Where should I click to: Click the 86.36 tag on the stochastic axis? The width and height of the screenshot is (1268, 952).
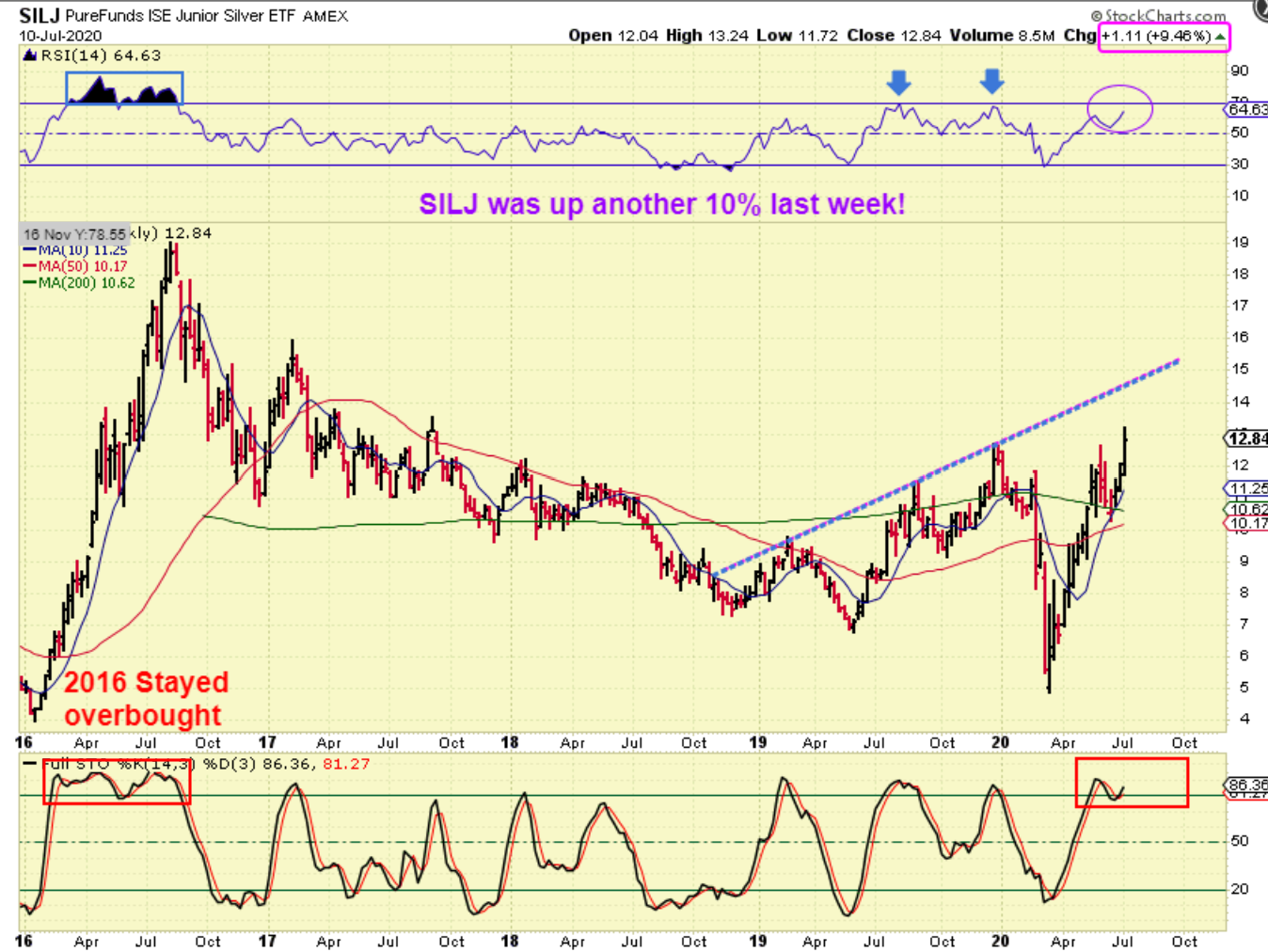(x=1248, y=785)
